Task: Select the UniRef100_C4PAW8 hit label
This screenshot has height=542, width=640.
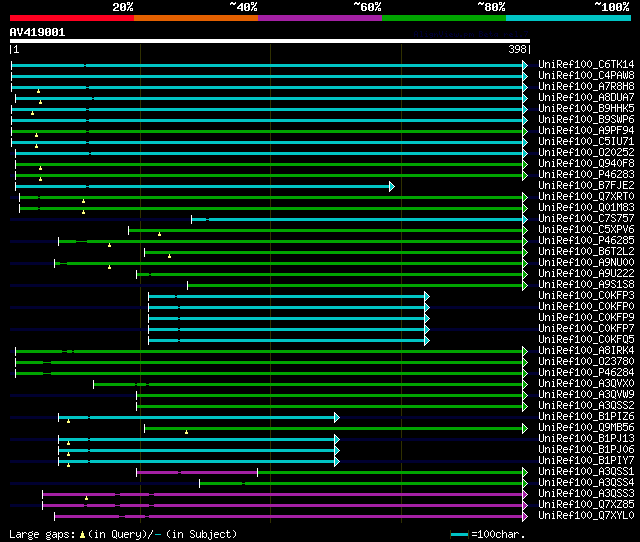Action: 586,76
